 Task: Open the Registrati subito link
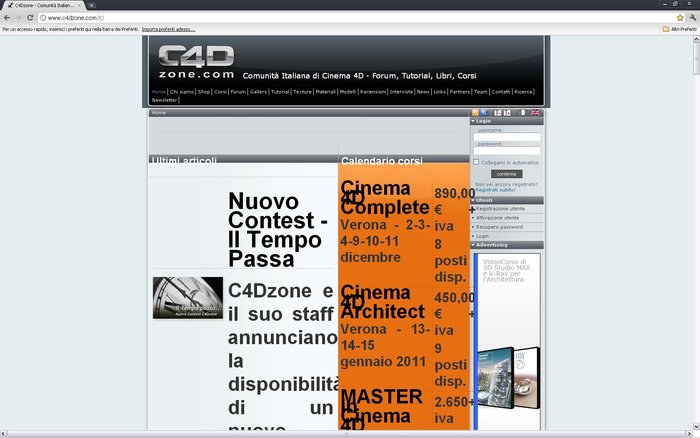coord(495,190)
